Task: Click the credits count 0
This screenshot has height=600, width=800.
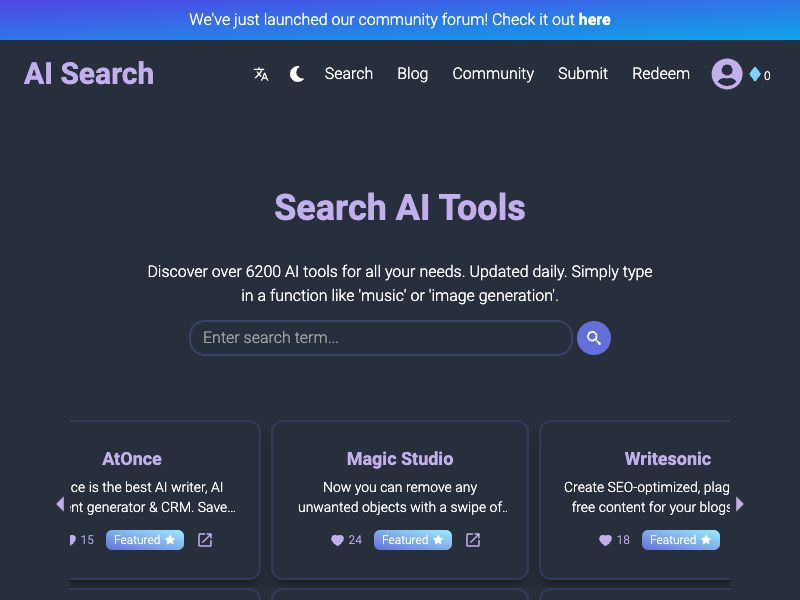Action: coord(767,76)
